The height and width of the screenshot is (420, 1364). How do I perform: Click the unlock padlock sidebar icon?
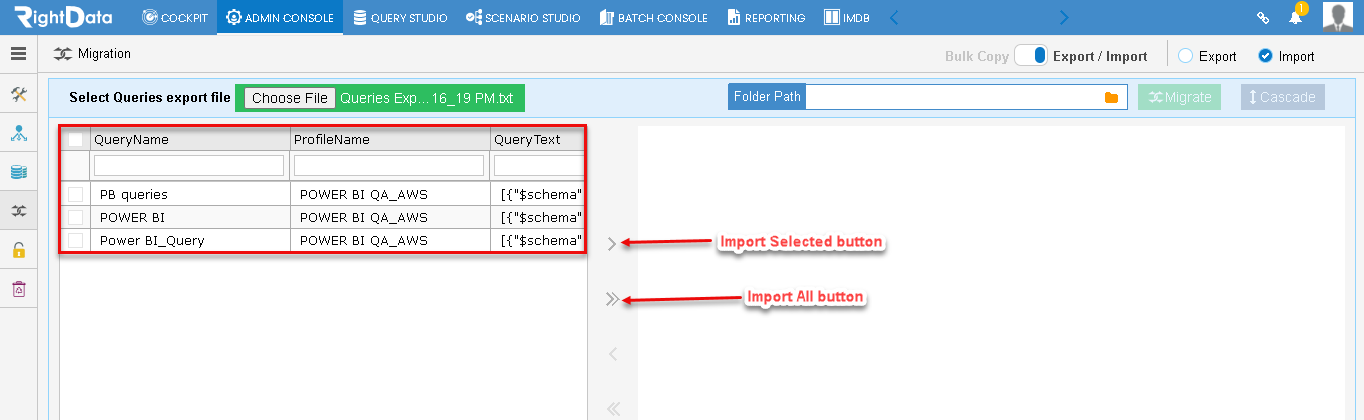point(18,250)
